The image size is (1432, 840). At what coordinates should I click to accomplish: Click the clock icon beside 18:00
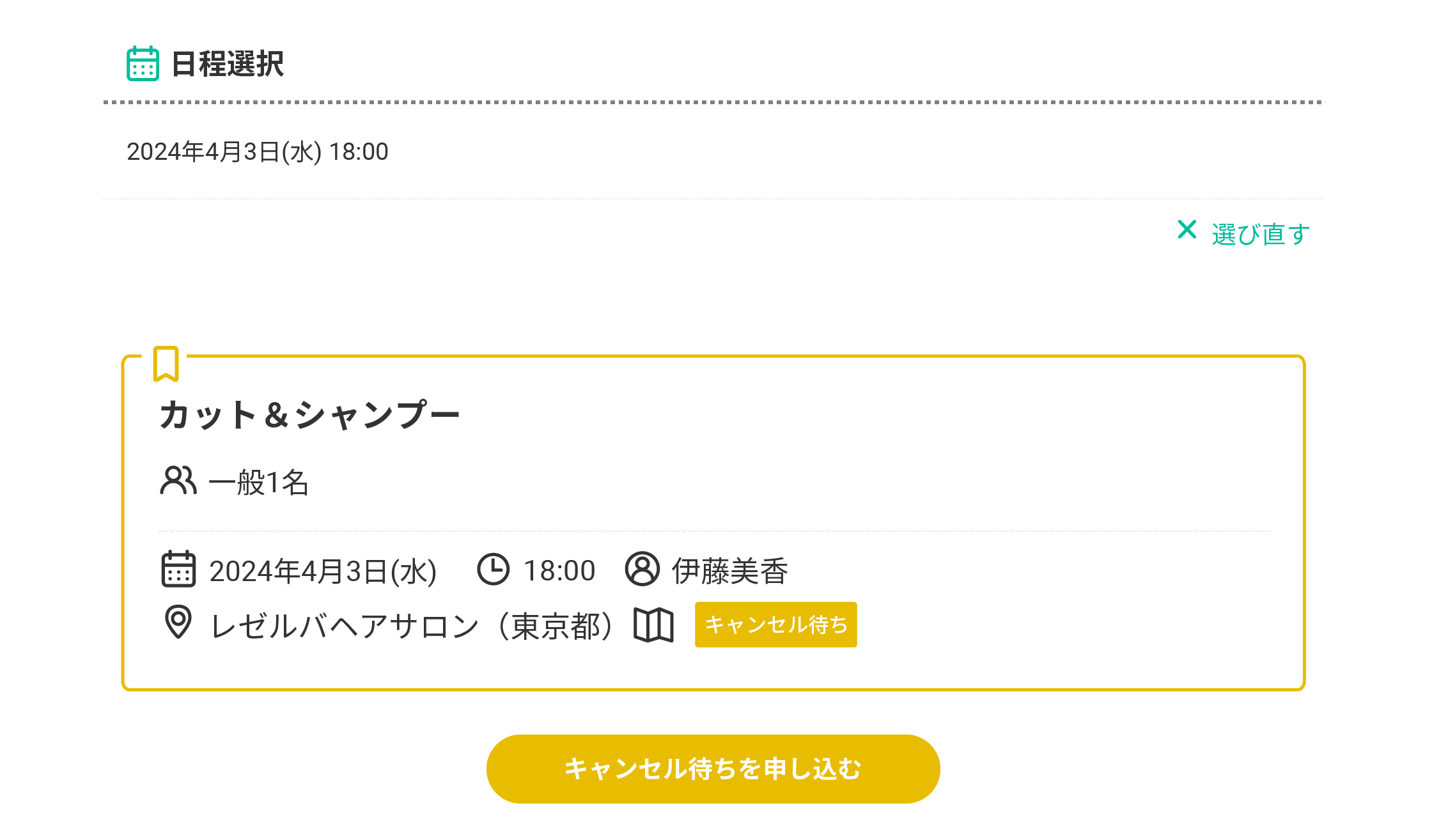tap(493, 570)
